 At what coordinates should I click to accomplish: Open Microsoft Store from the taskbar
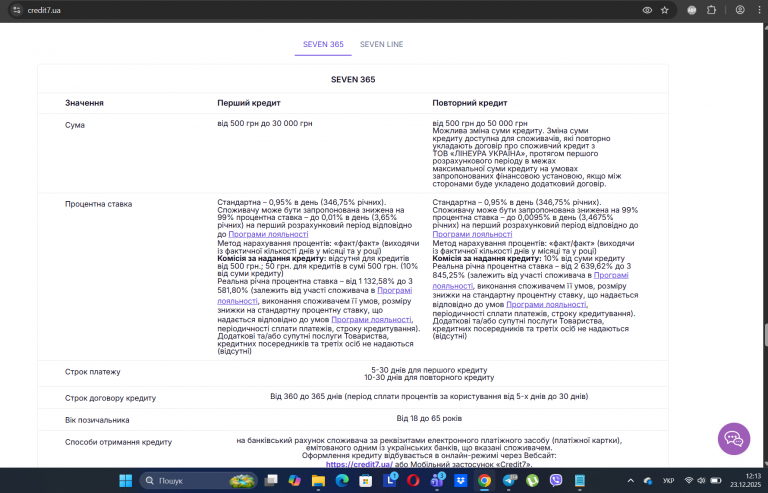(x=365, y=481)
